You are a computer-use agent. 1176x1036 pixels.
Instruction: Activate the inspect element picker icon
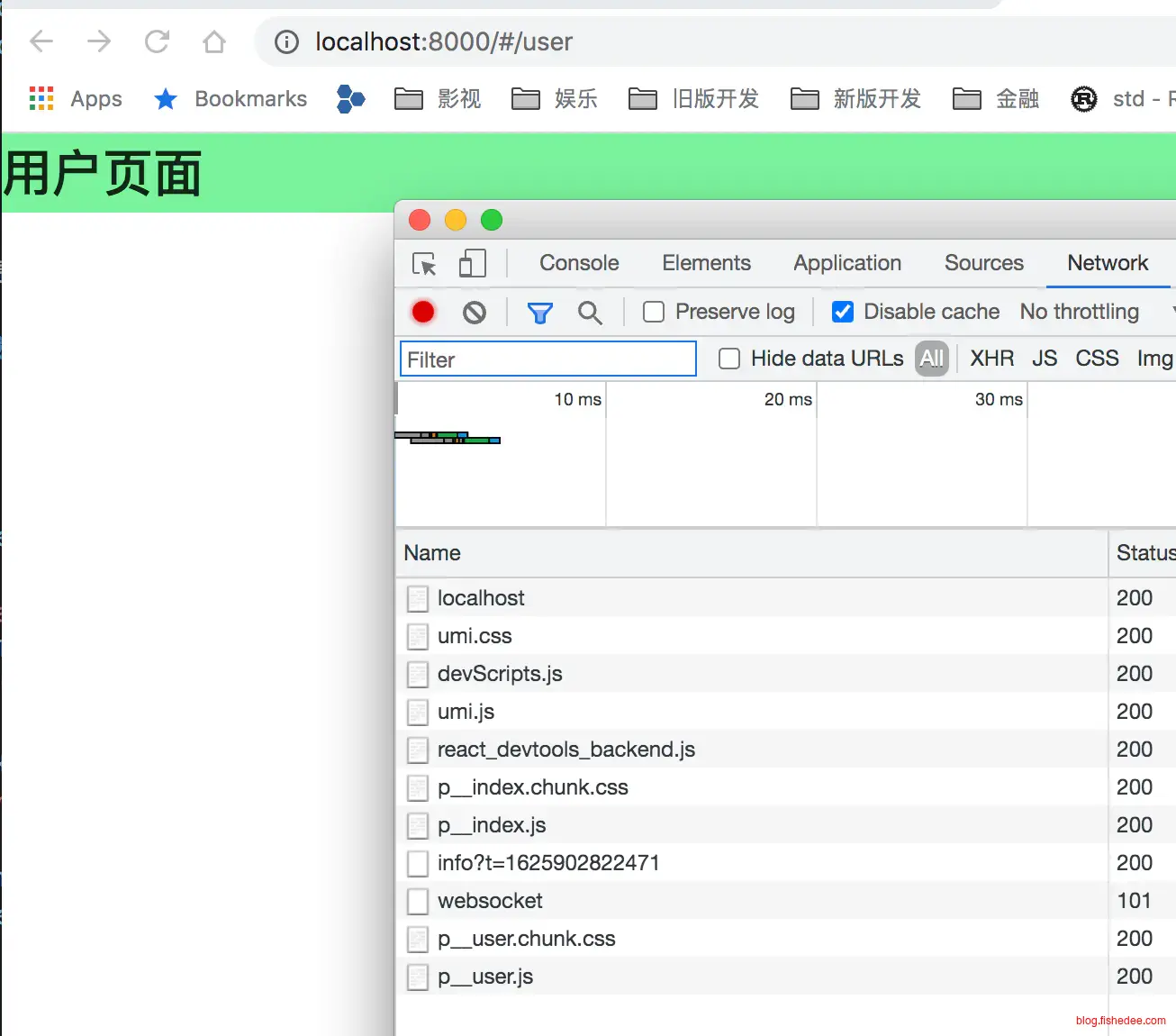click(x=424, y=264)
